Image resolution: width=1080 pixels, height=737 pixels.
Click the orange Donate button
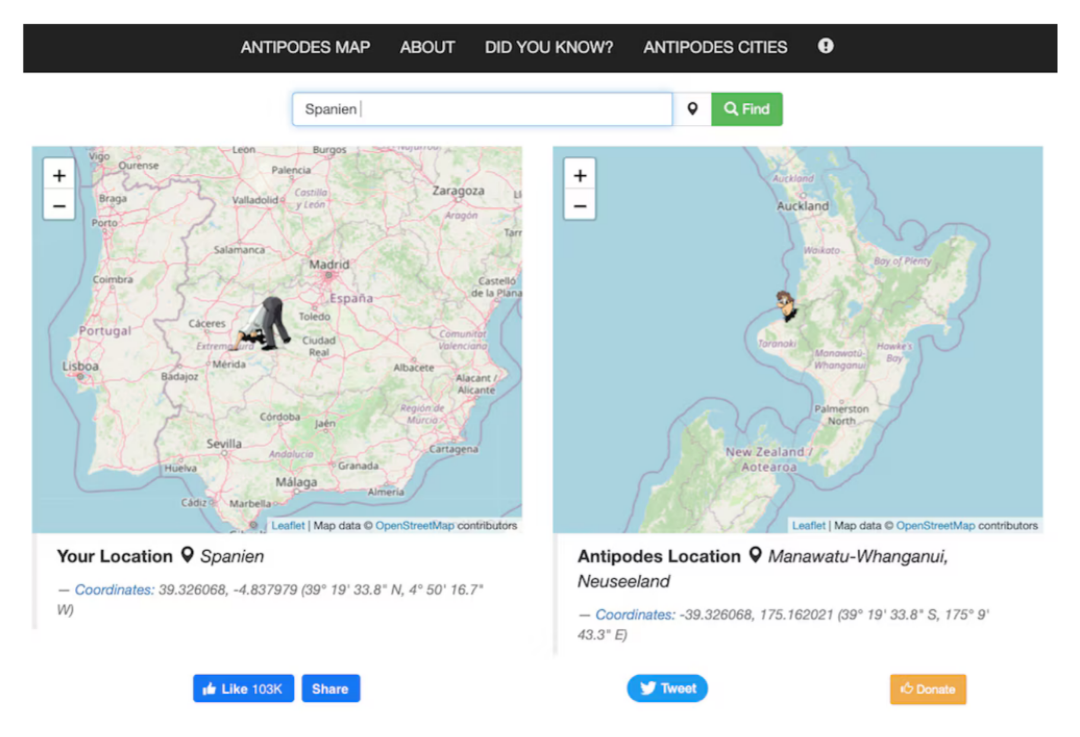coord(928,689)
